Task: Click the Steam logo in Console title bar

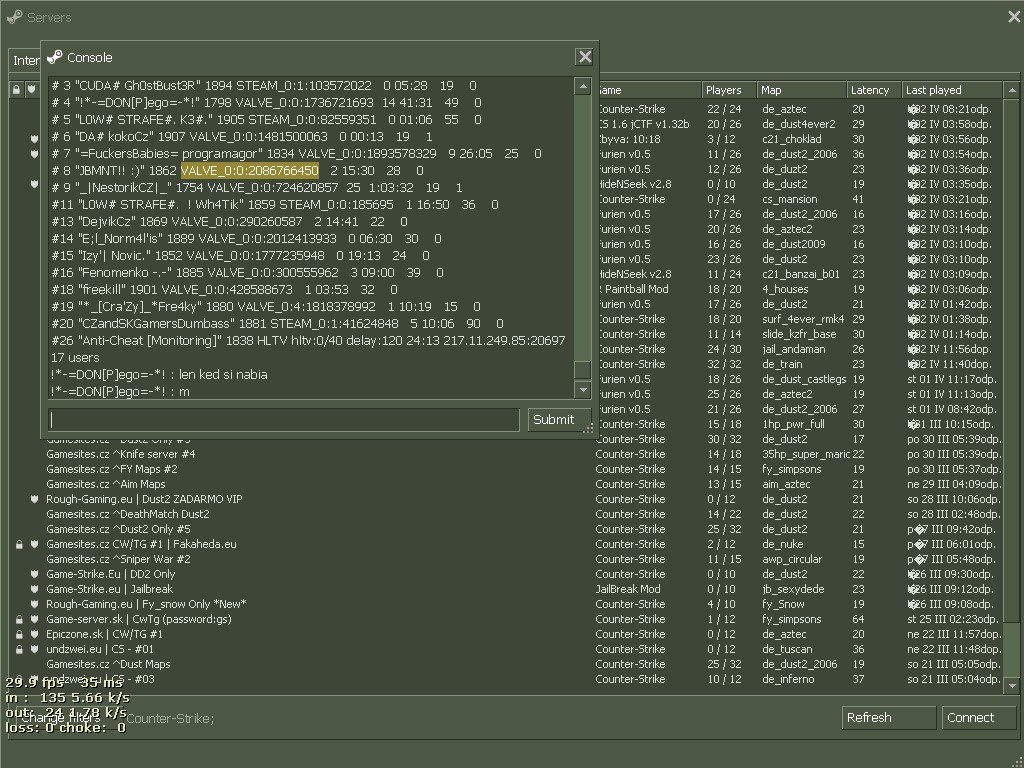Action: [x=55, y=57]
